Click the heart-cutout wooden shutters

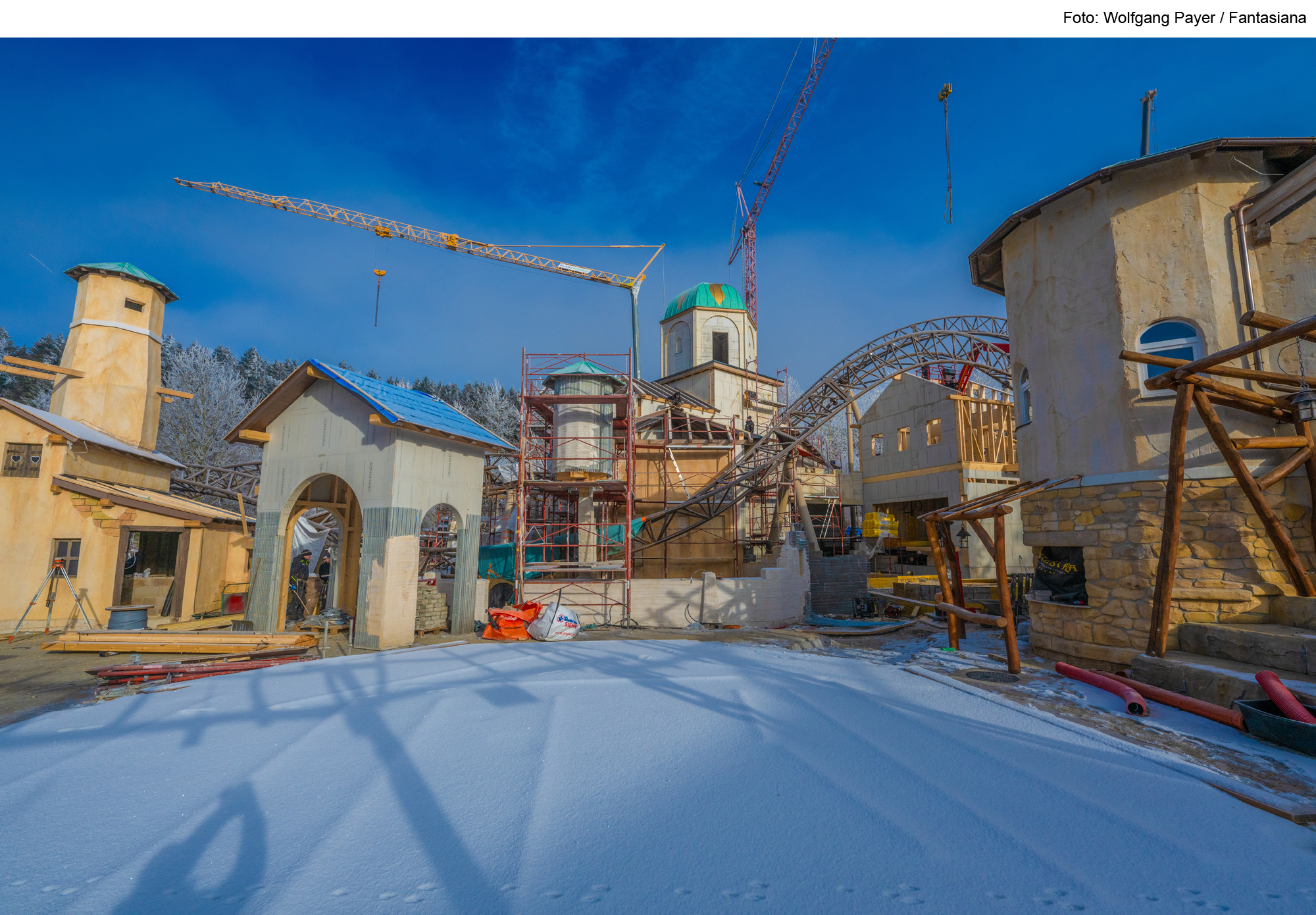[x=22, y=459]
